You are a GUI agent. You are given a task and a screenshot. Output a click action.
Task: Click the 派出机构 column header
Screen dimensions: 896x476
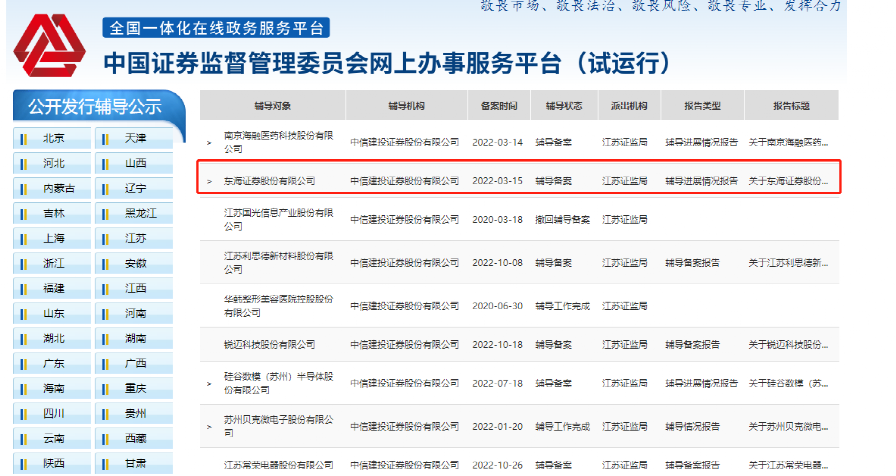[629, 106]
